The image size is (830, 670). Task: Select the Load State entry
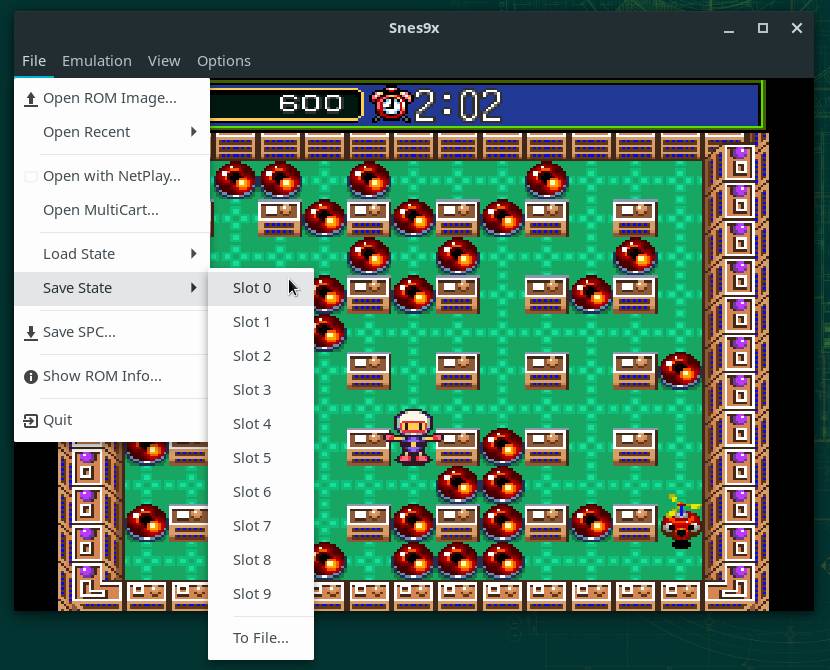pos(112,253)
